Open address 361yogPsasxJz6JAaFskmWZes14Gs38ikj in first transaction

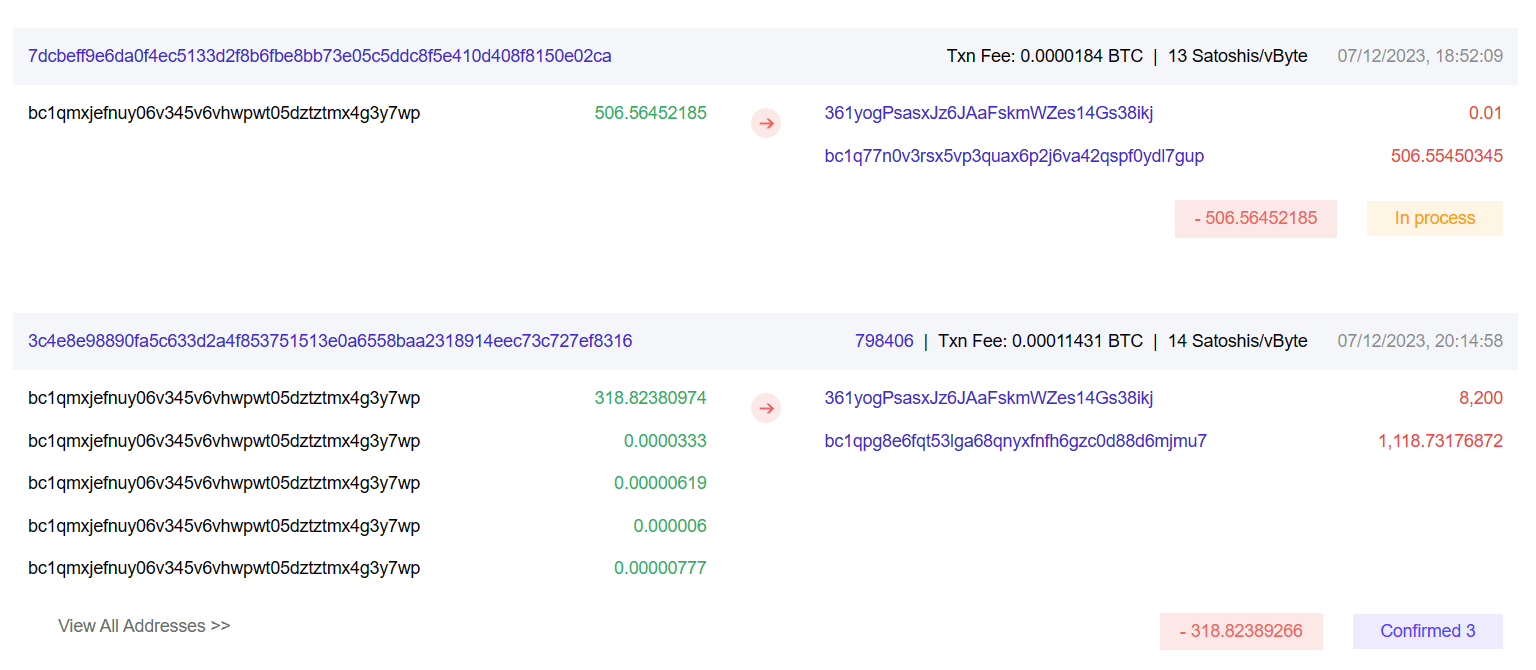click(987, 112)
